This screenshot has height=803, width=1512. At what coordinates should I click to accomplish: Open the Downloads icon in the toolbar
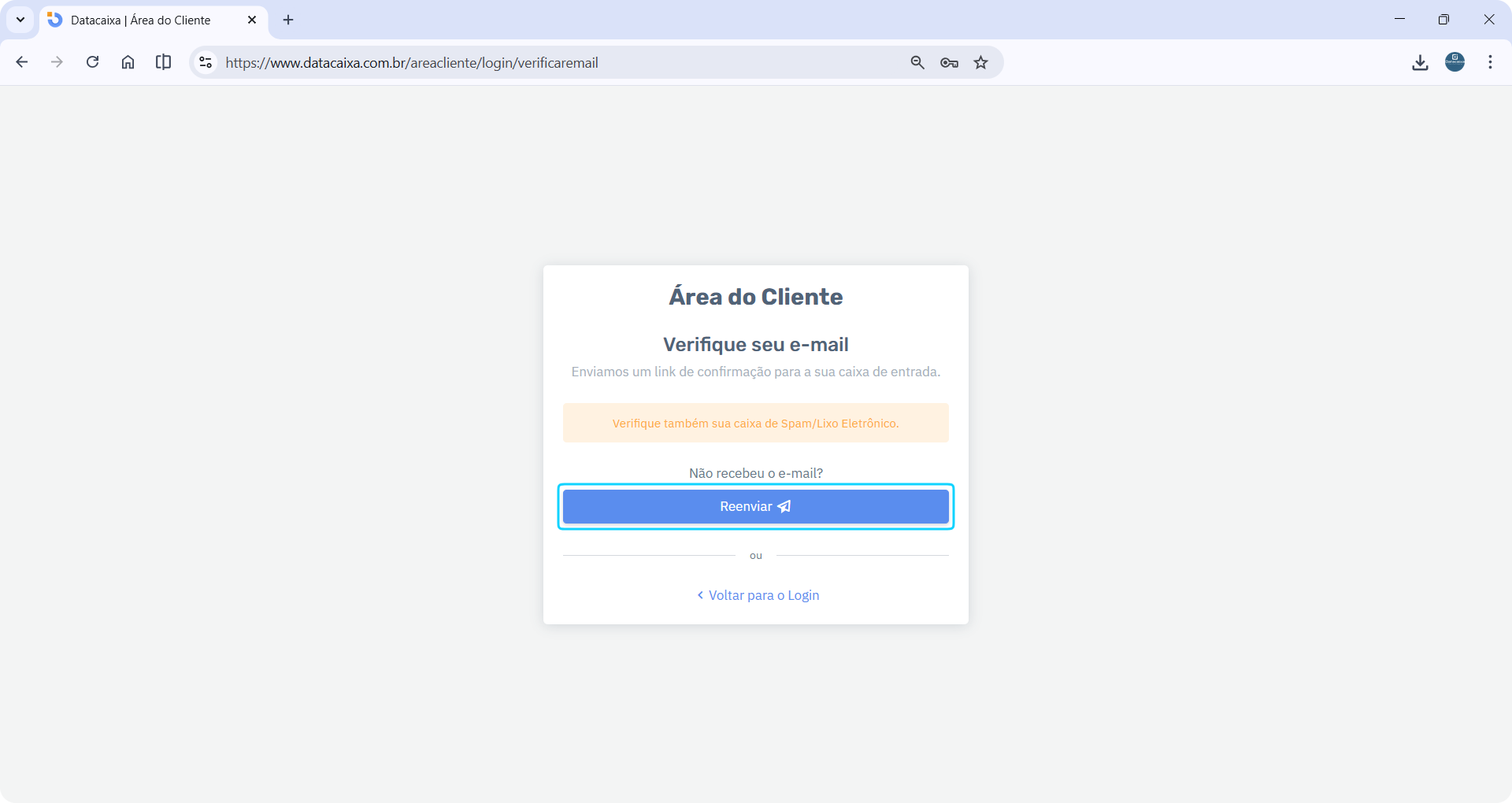[x=1420, y=62]
